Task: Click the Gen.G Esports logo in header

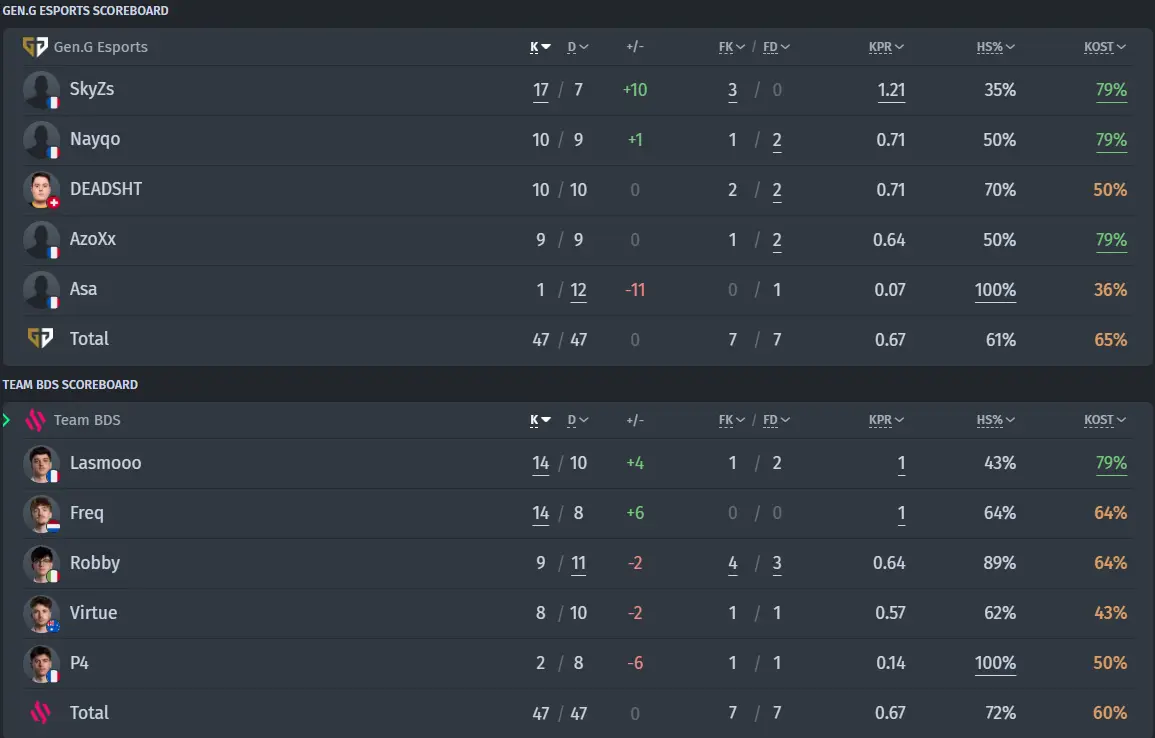Action: (x=35, y=47)
